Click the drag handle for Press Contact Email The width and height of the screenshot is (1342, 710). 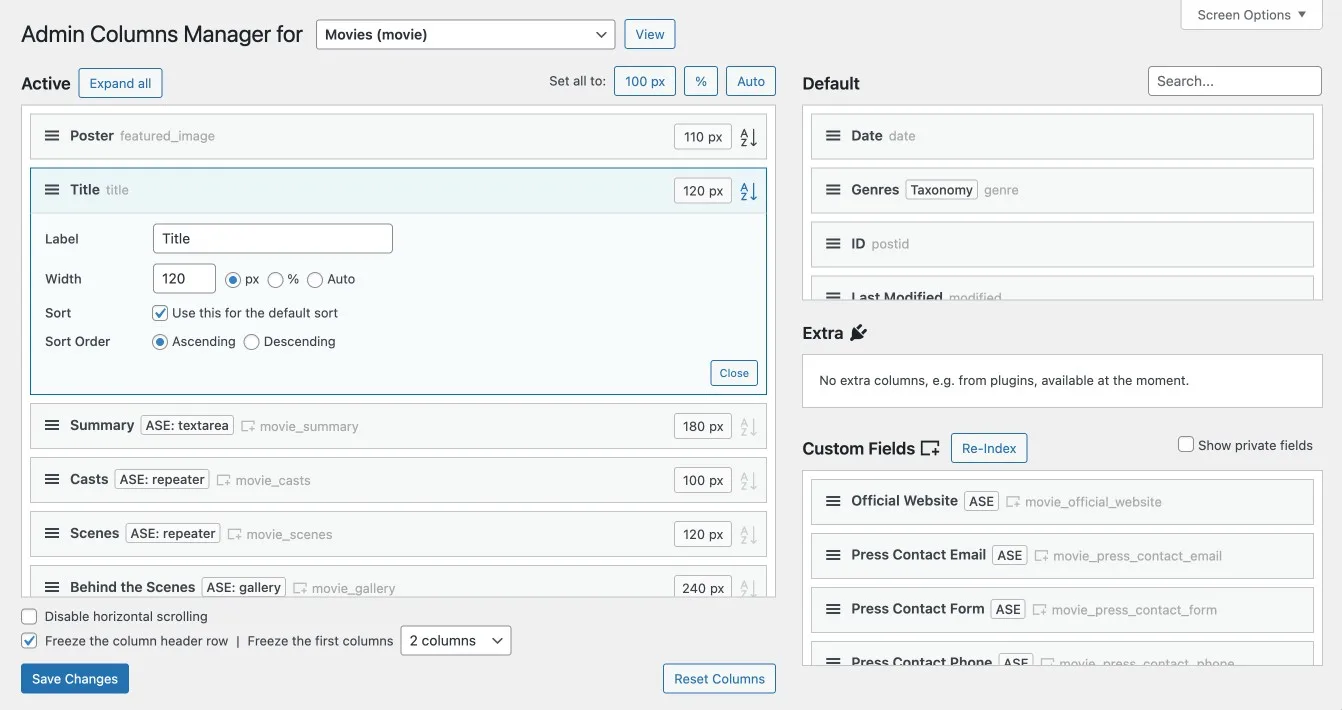click(833, 555)
